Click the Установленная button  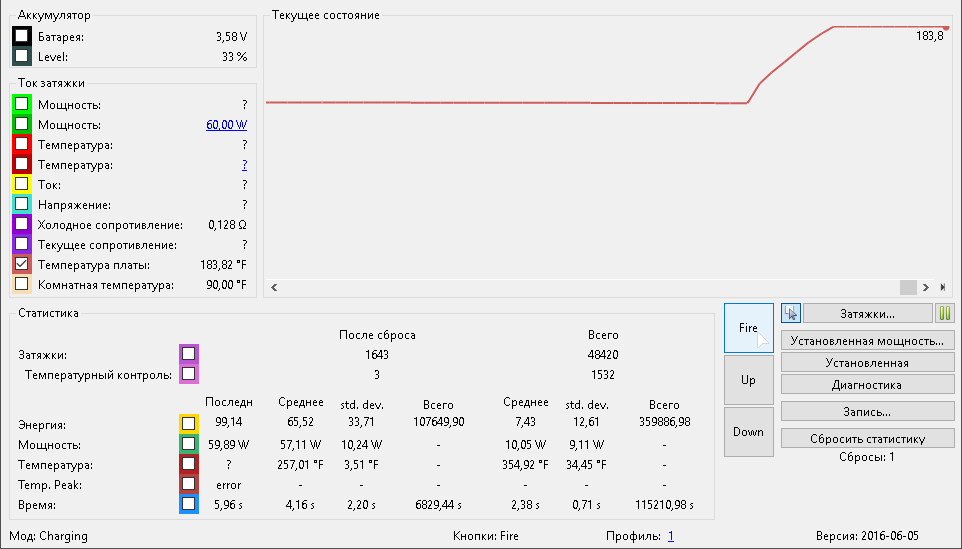pos(867,363)
